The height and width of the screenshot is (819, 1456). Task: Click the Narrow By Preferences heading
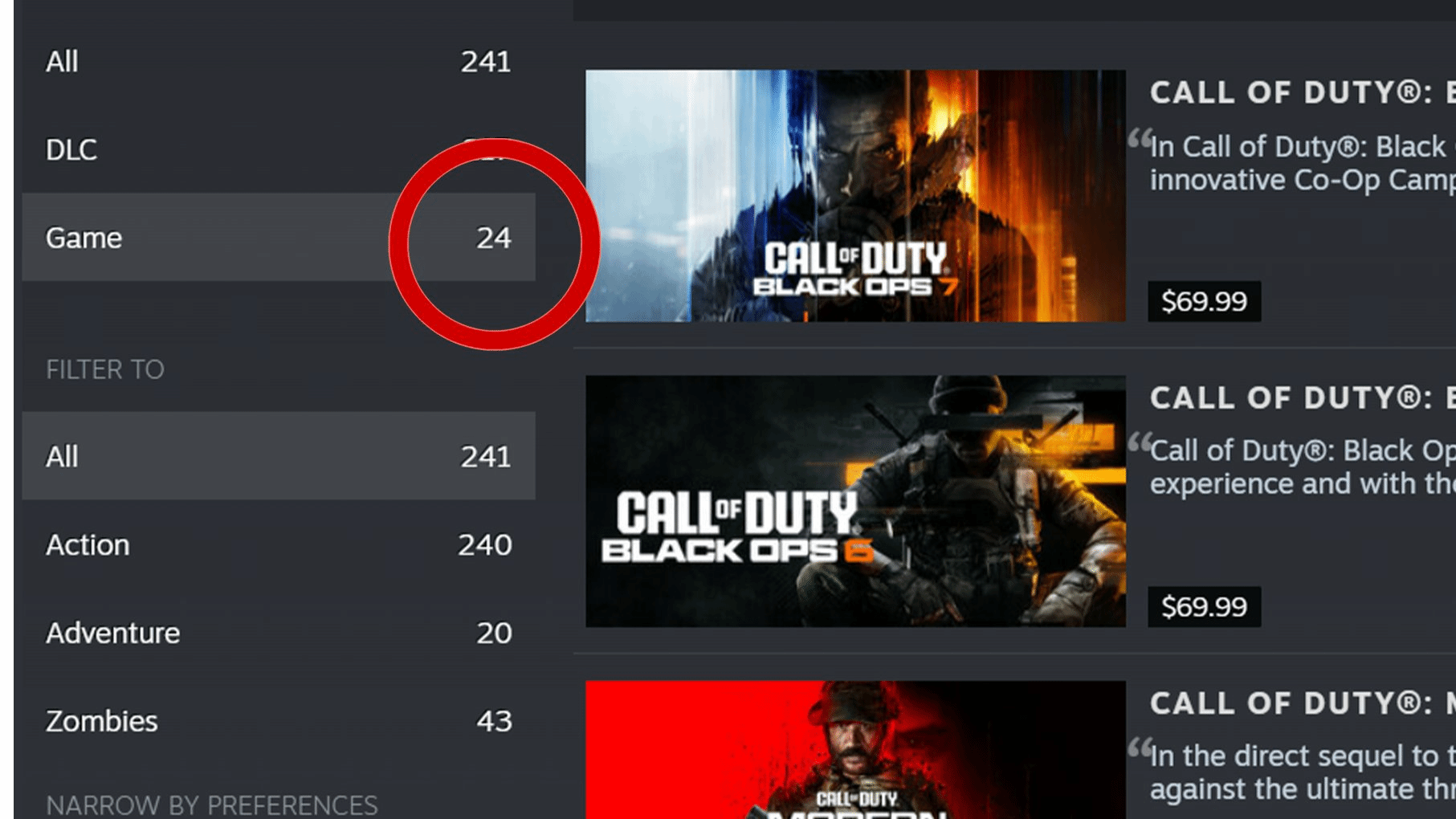coord(212,805)
